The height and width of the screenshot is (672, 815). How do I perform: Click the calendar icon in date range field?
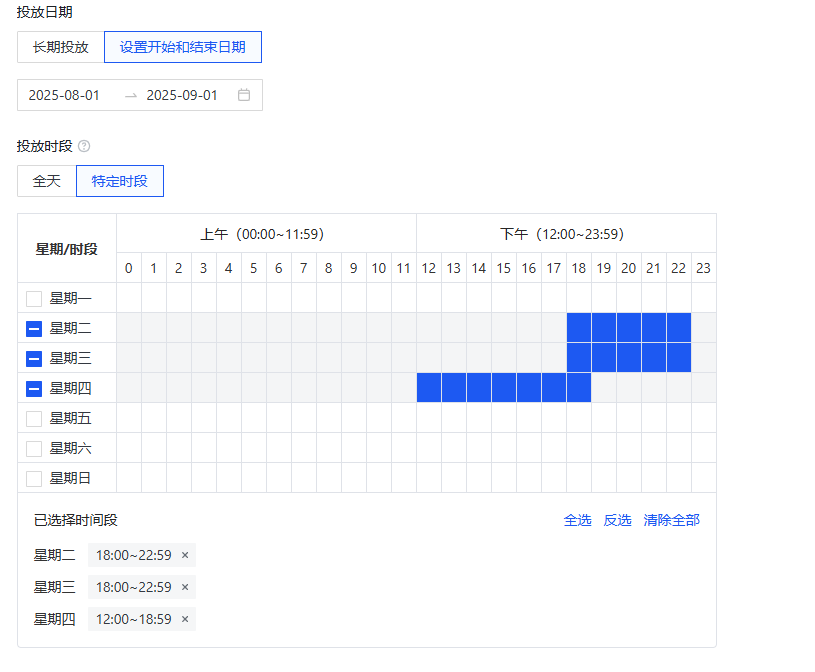click(243, 95)
